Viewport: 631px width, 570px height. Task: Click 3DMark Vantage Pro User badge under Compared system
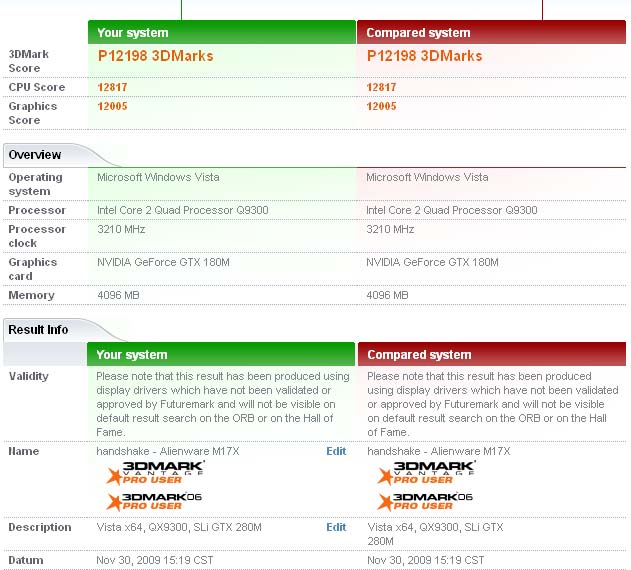(427, 473)
